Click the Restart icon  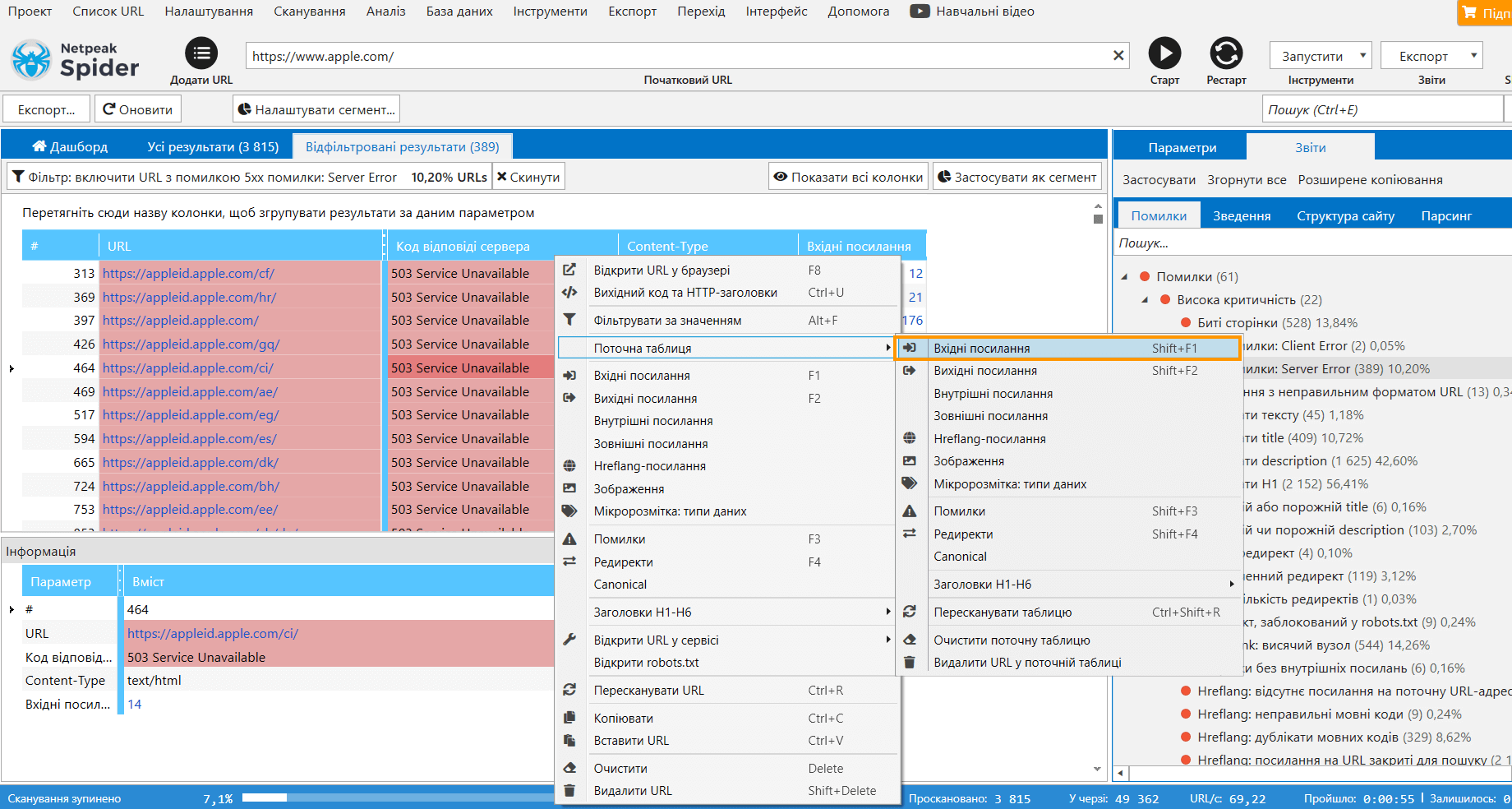tap(1226, 54)
